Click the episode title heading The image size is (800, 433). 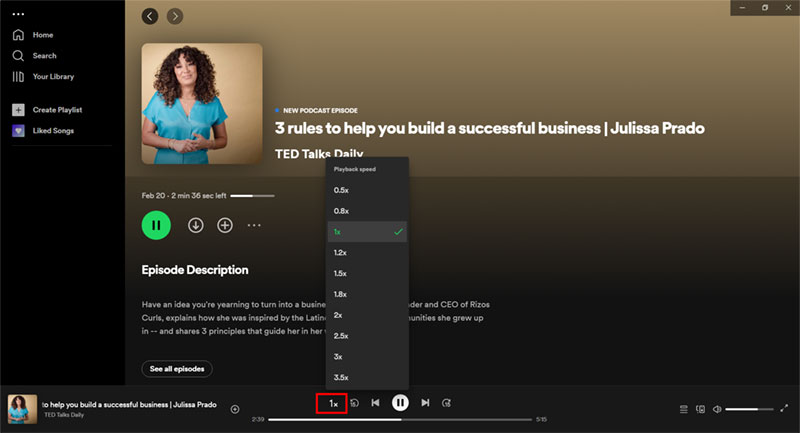pos(489,128)
